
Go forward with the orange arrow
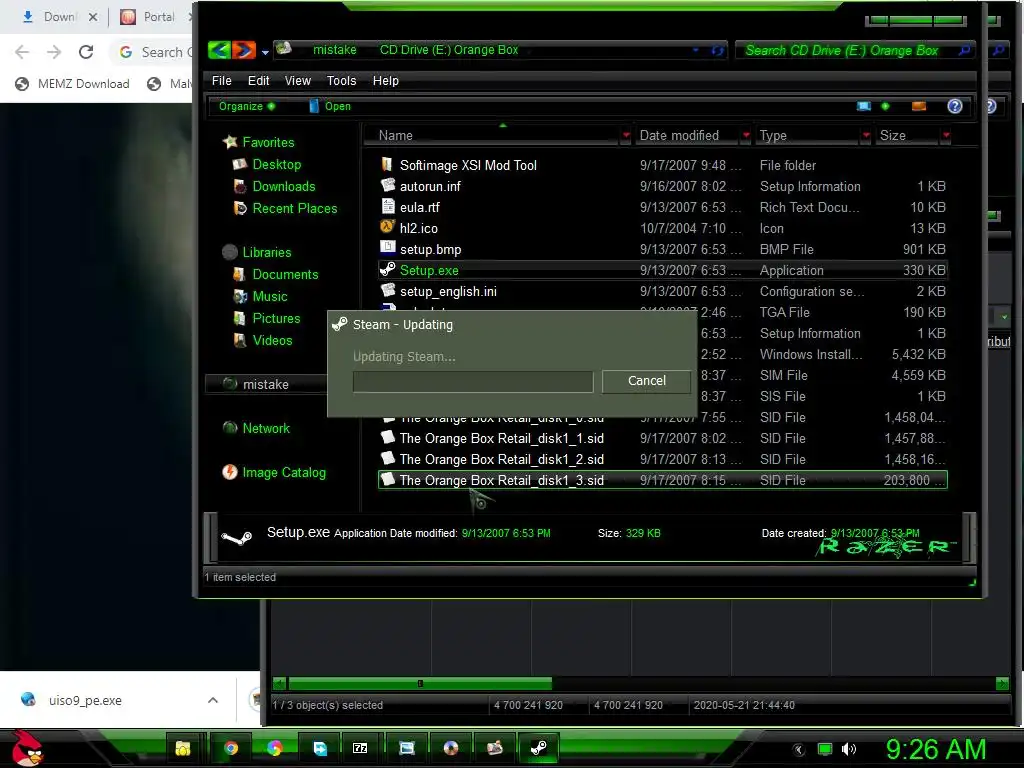pos(244,50)
